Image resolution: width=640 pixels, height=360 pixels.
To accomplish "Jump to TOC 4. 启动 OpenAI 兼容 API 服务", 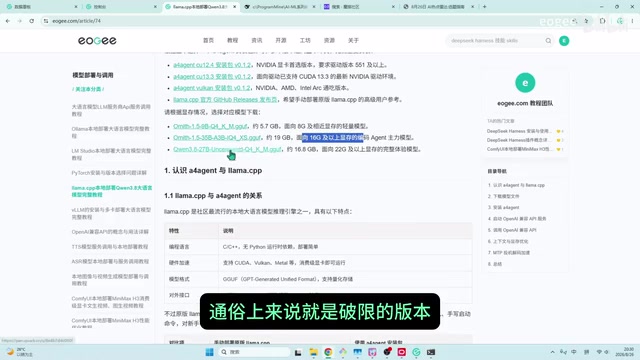I will click(517, 219).
